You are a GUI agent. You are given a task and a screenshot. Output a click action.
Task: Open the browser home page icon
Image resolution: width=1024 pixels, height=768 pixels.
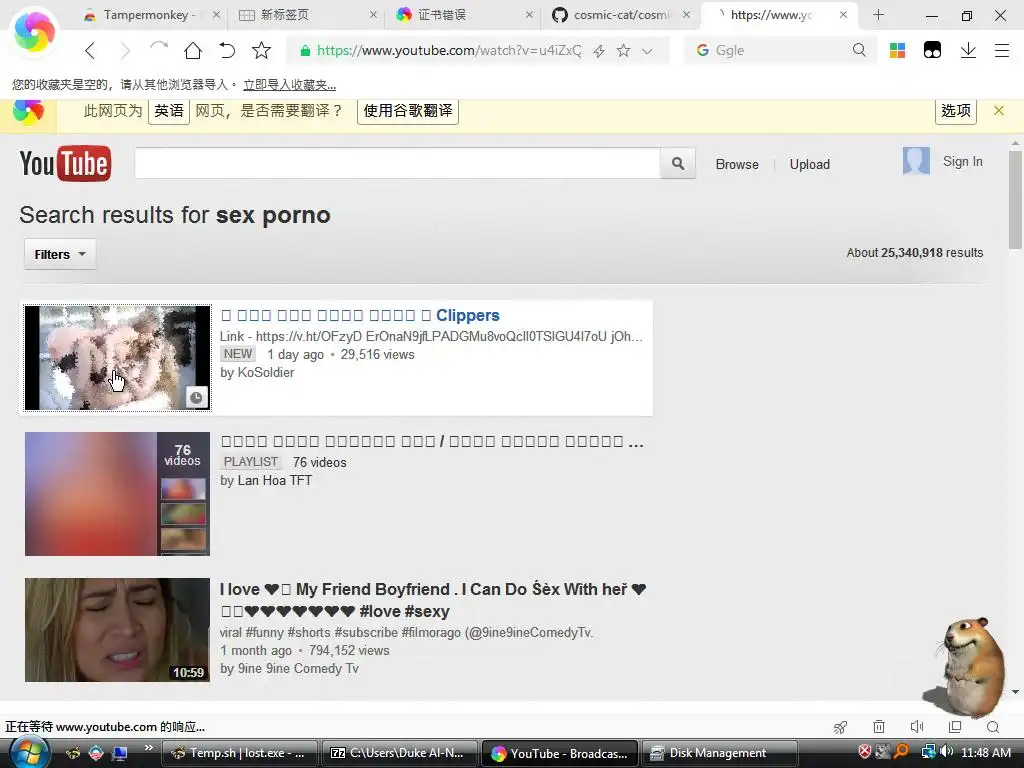(193, 50)
